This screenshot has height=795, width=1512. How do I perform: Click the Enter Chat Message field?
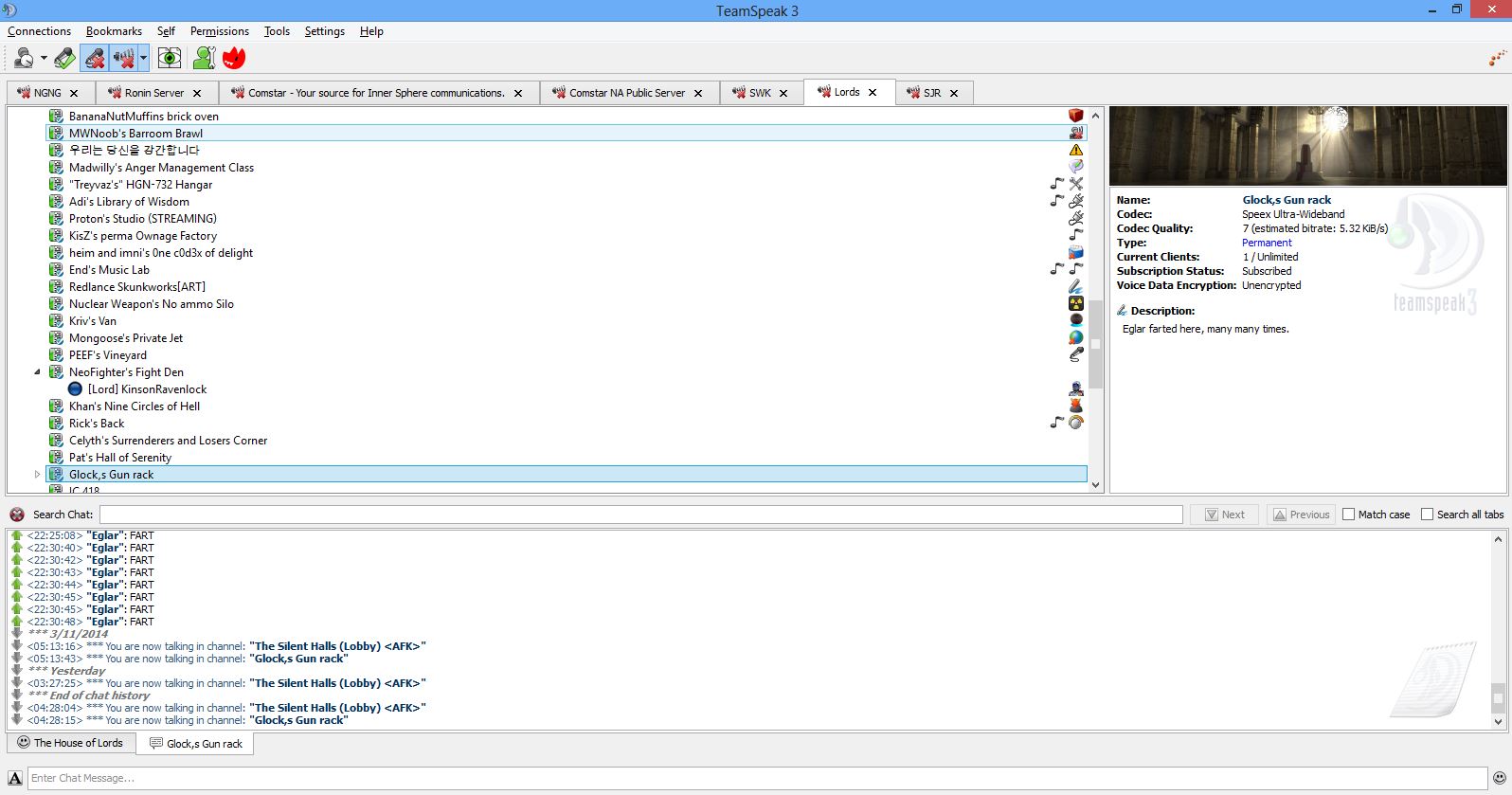click(757, 778)
